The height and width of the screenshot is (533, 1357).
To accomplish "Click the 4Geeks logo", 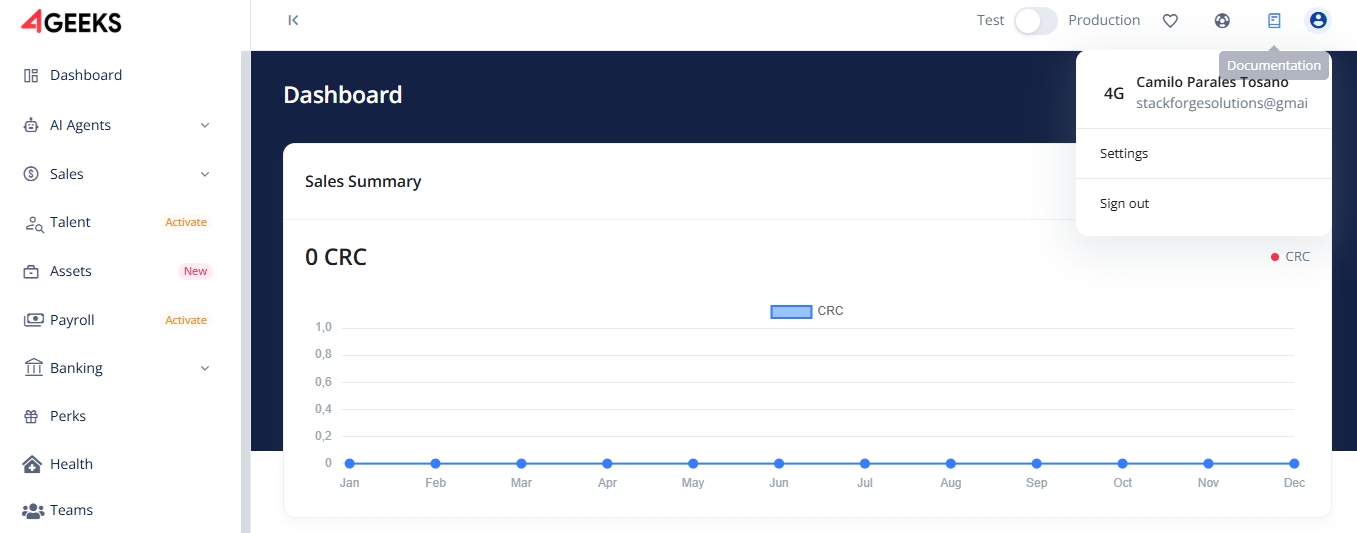I will (x=71, y=21).
